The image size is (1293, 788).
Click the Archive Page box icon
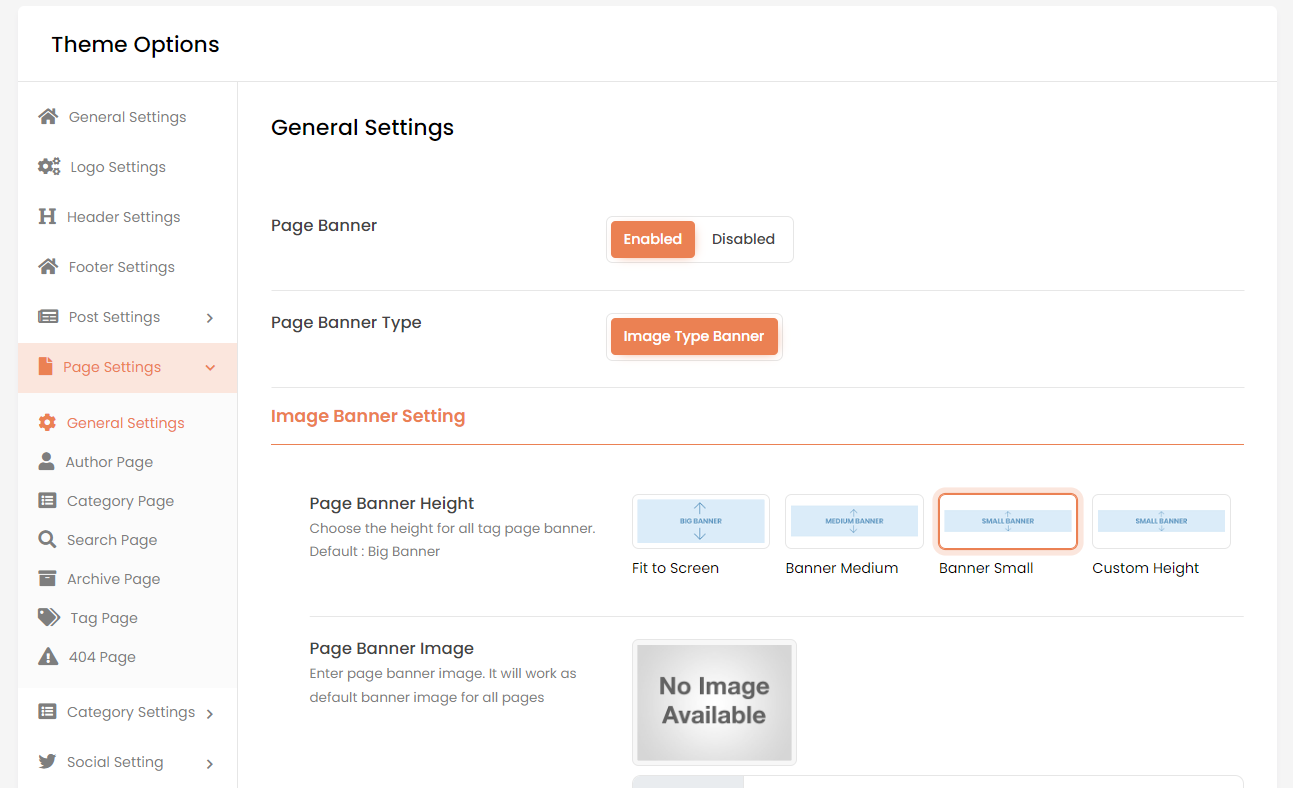[47, 579]
